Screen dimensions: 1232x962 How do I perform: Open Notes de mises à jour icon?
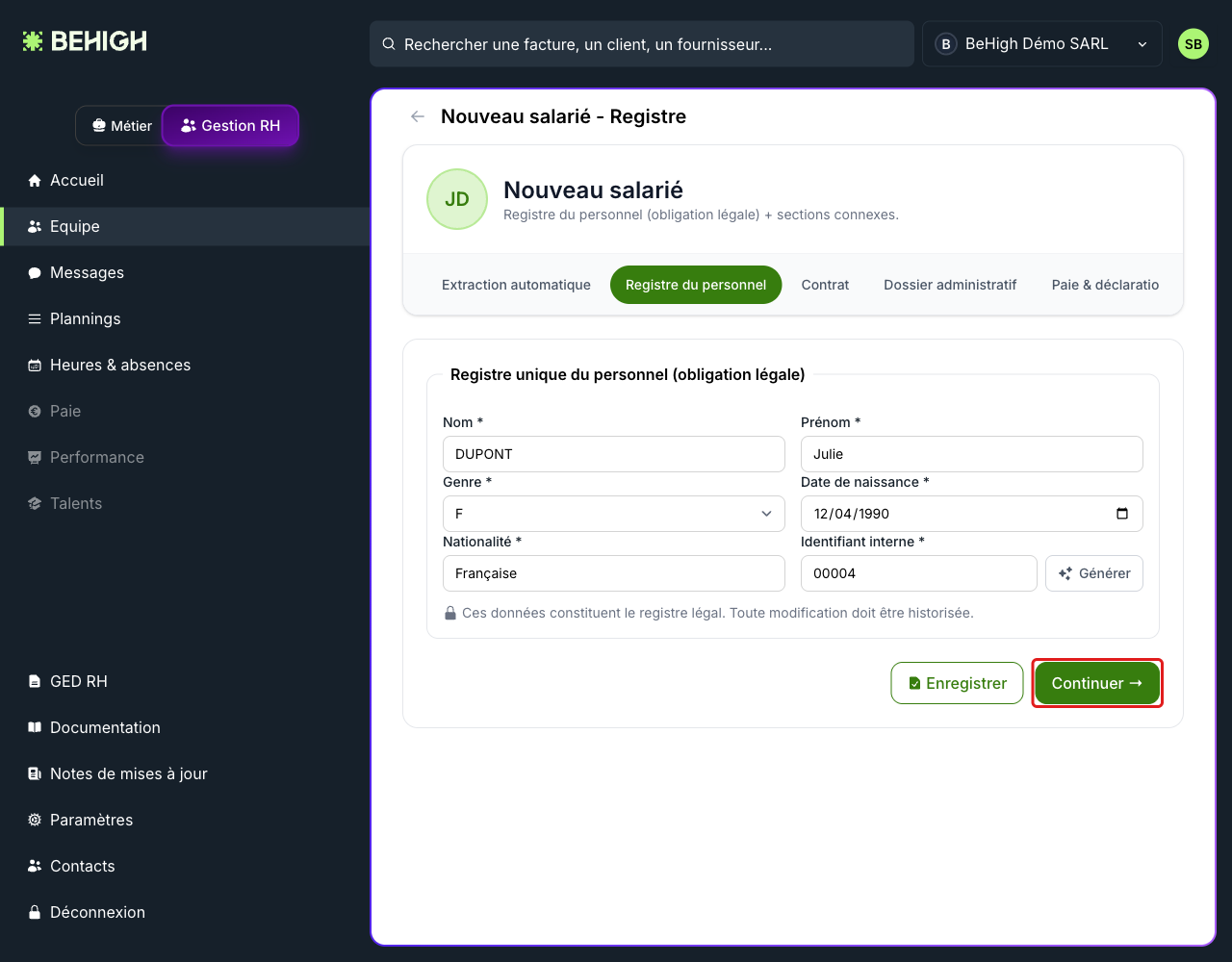click(x=35, y=773)
